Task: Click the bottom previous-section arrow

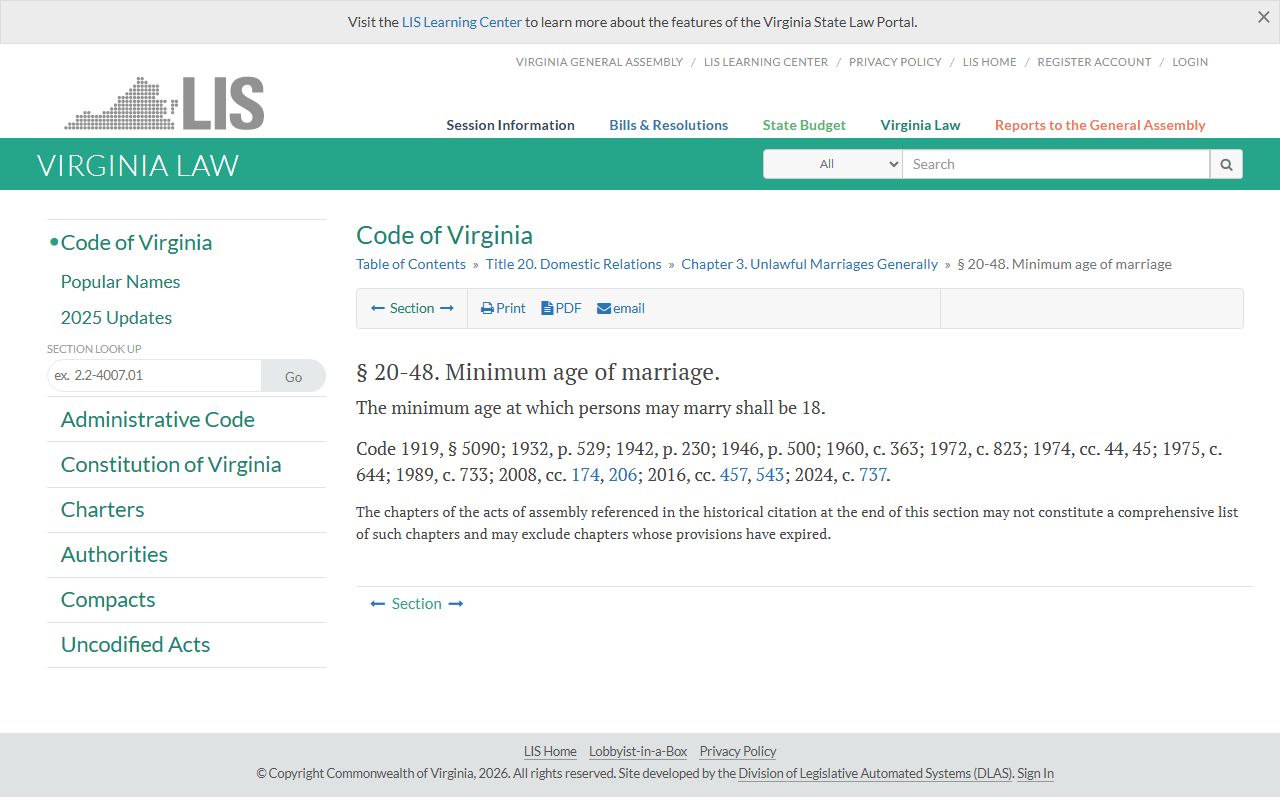Action: pyautogui.click(x=378, y=603)
